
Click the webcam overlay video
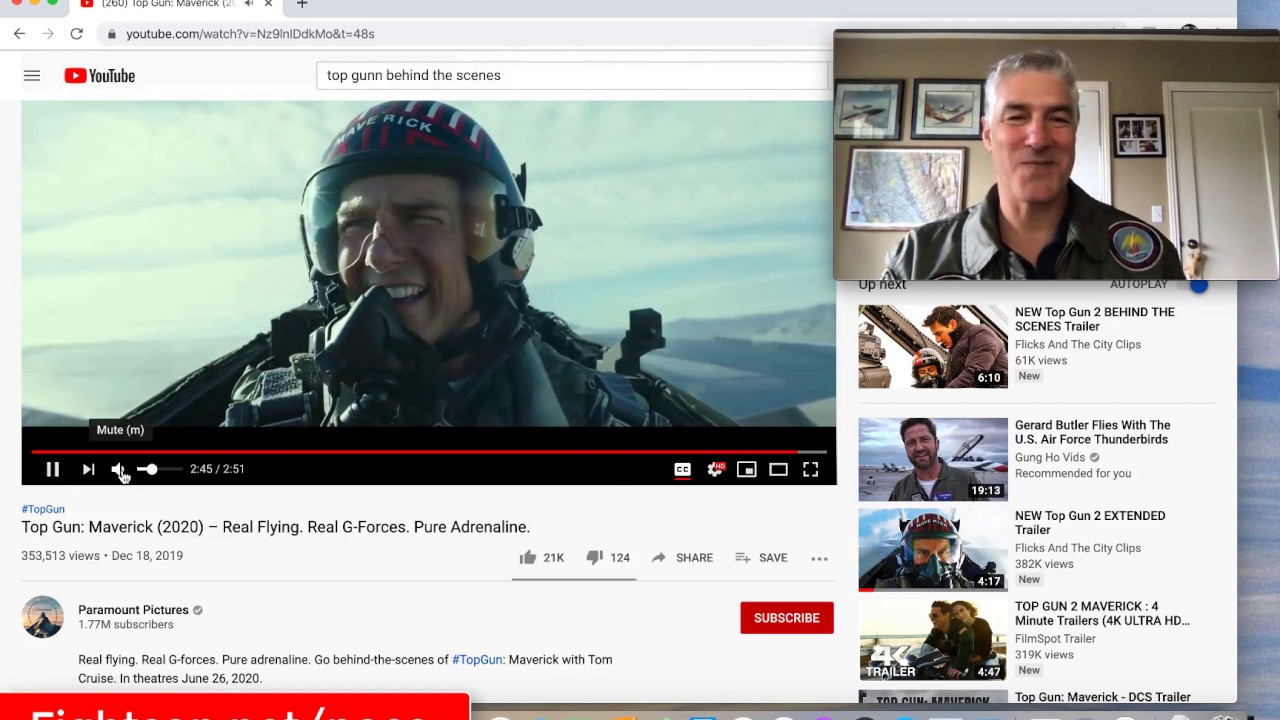(x=1056, y=155)
